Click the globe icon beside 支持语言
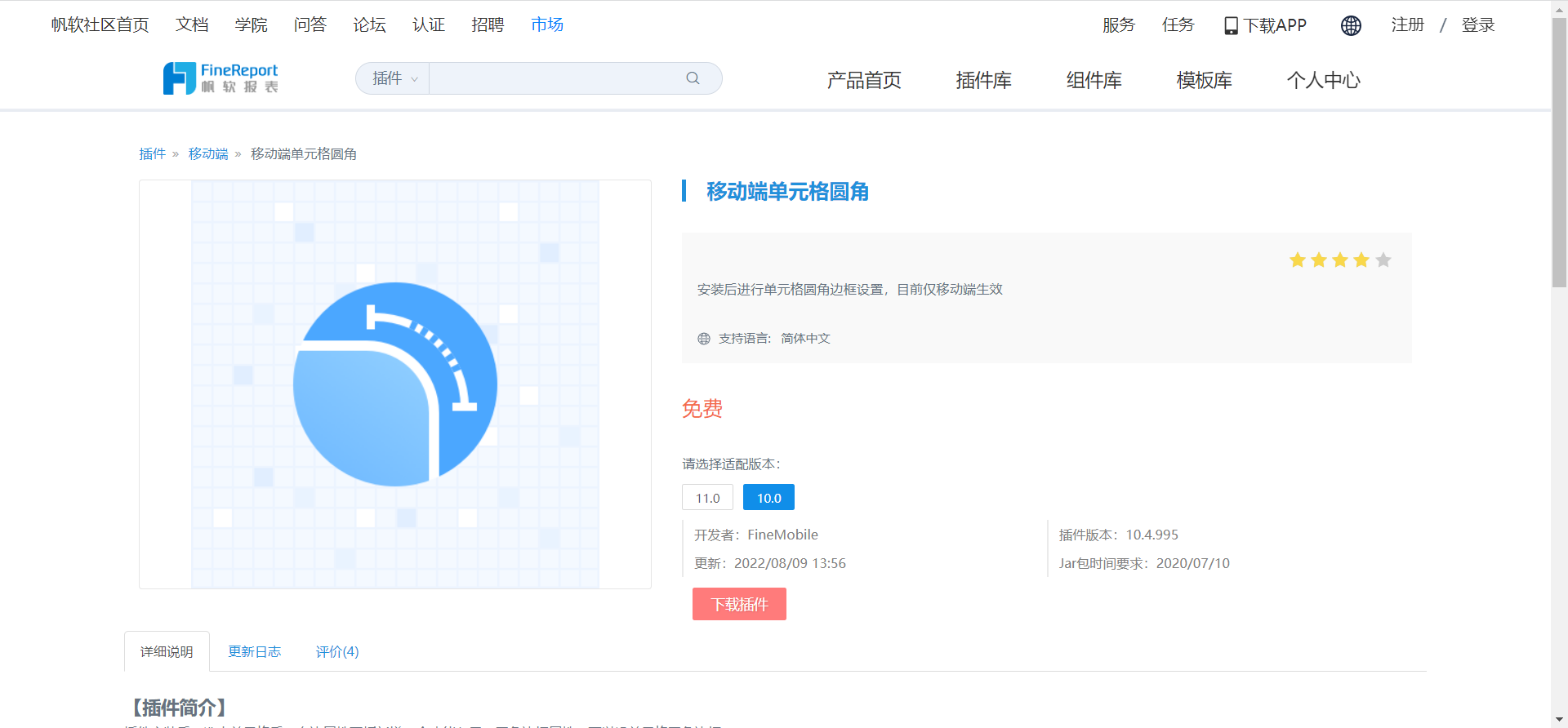This screenshot has width=1568, height=728. click(x=704, y=339)
